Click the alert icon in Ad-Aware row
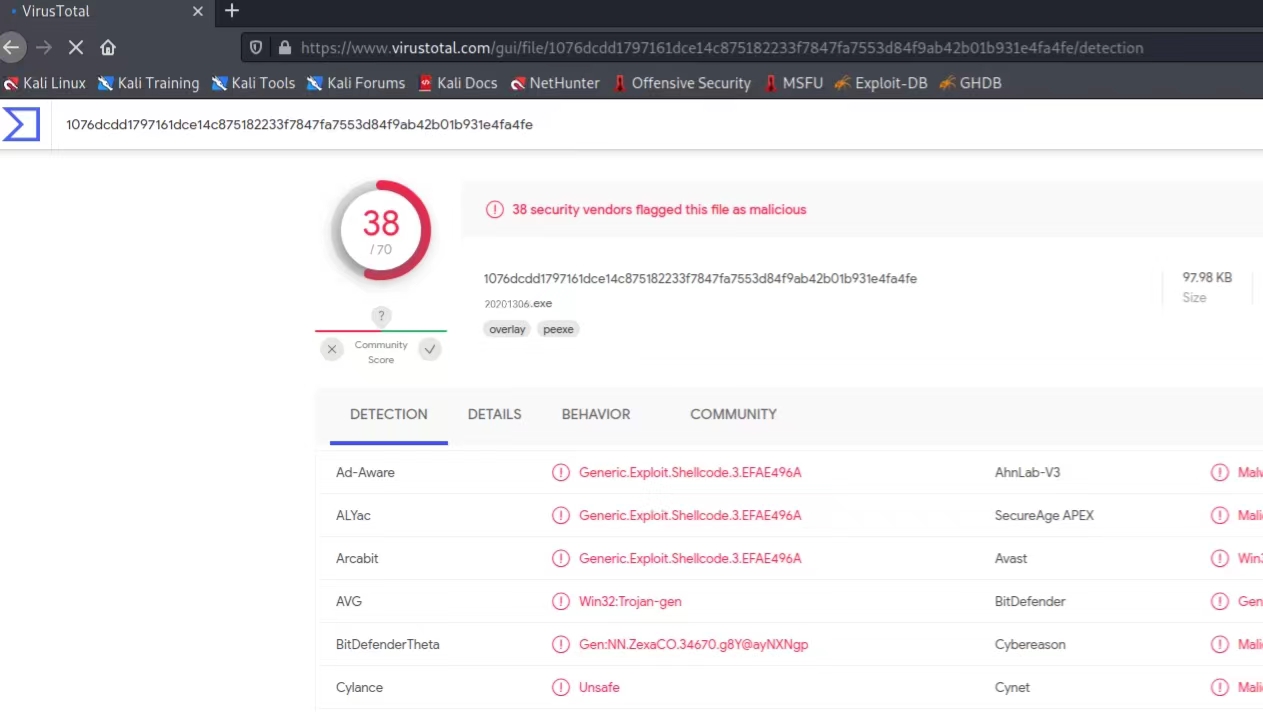The width and height of the screenshot is (1263, 712). (x=561, y=472)
